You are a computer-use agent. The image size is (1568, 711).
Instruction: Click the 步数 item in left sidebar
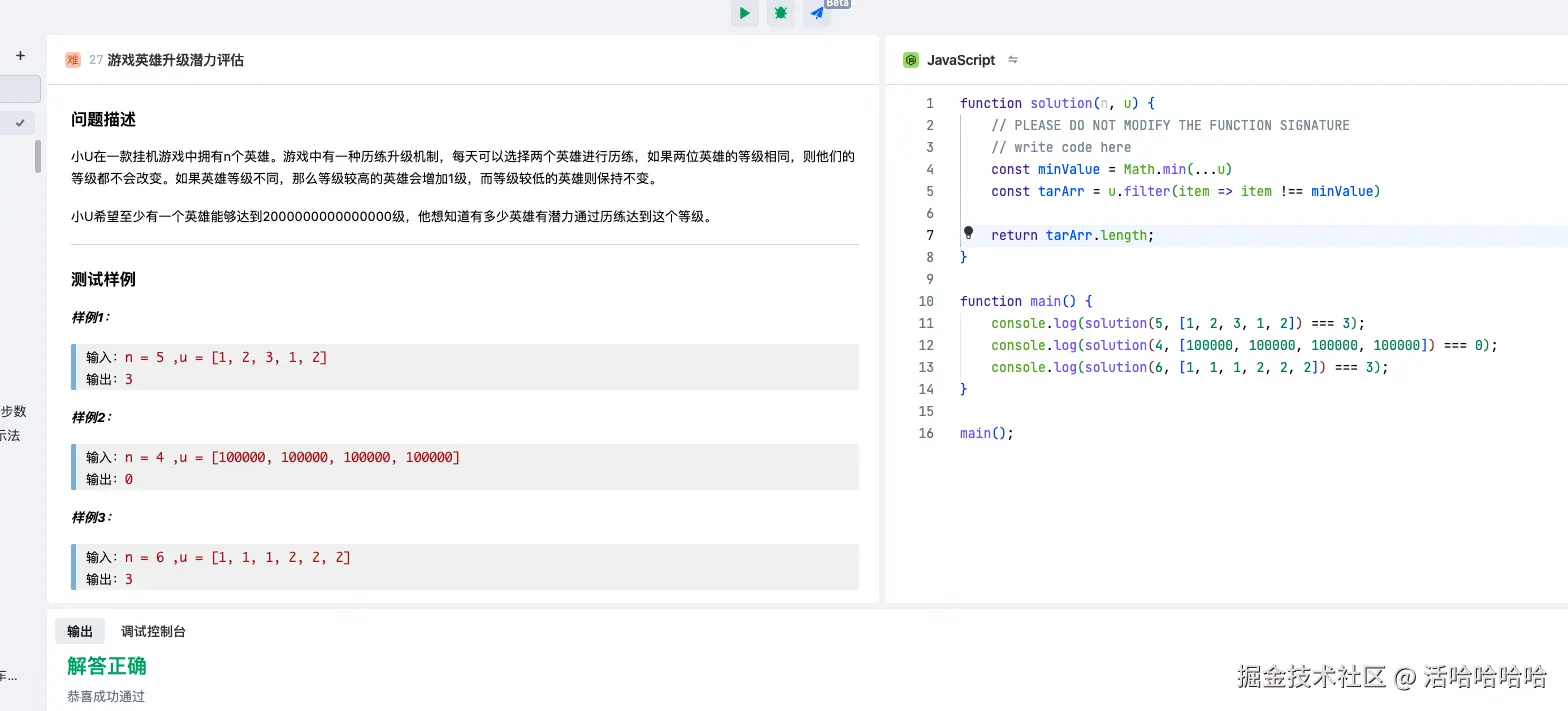pos(13,411)
